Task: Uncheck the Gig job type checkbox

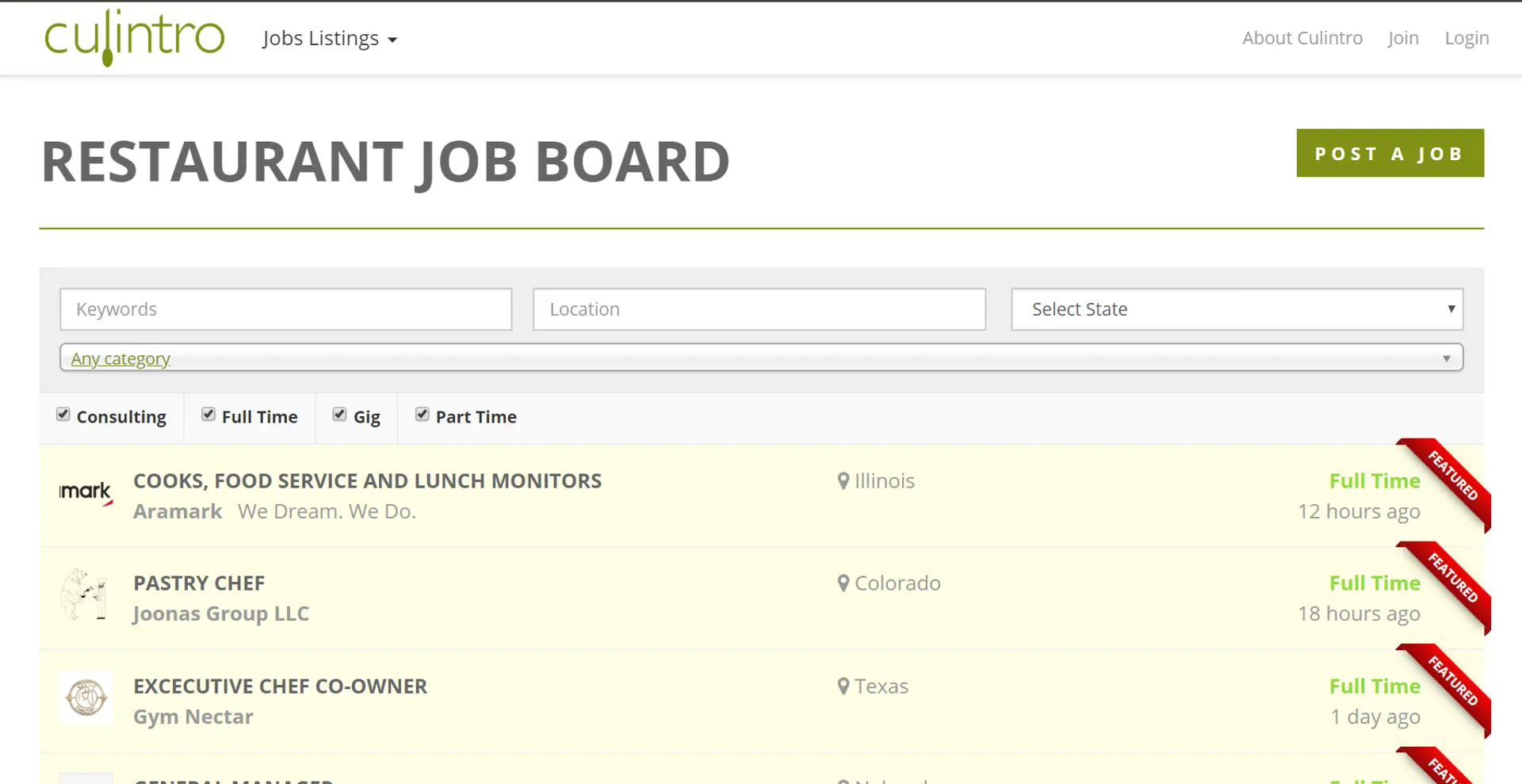Action: tap(340, 415)
